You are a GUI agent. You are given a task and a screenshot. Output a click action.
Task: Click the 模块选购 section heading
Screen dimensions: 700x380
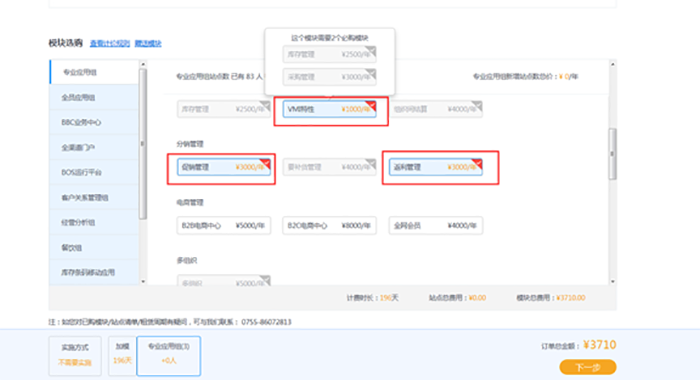click(66, 43)
